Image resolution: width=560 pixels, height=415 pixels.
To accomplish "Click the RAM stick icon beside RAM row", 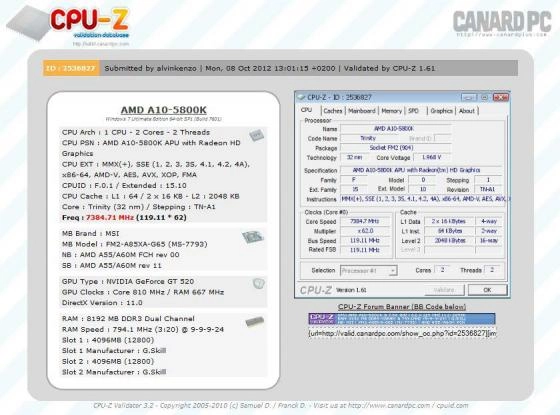I will 255,321.
